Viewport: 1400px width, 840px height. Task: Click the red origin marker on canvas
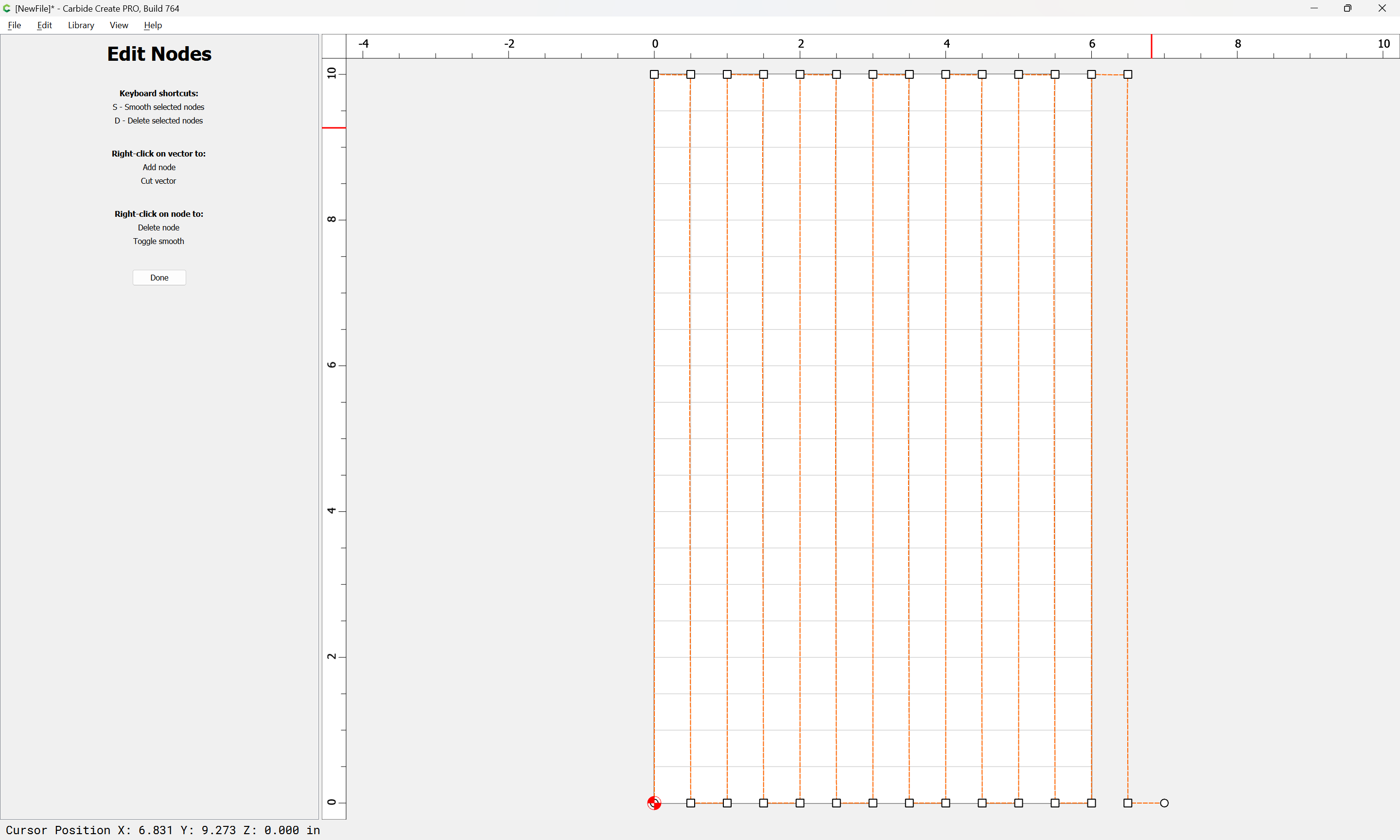pos(654,803)
